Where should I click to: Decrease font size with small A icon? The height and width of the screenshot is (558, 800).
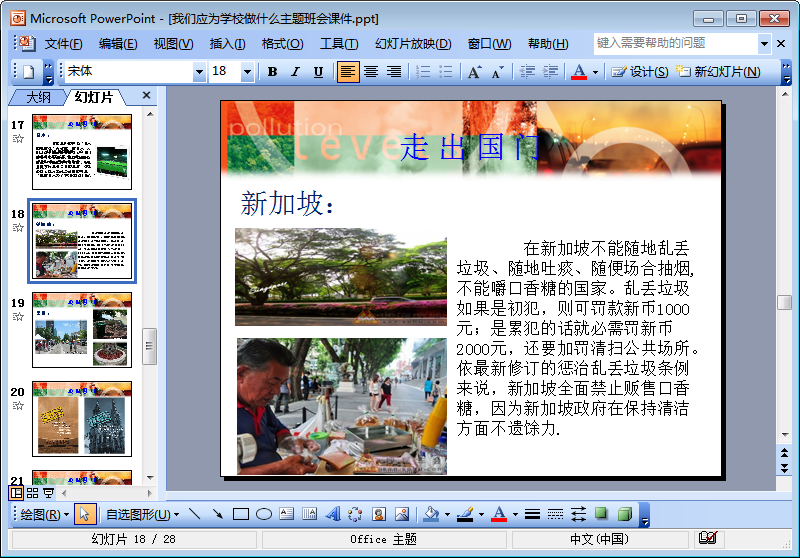coord(497,72)
